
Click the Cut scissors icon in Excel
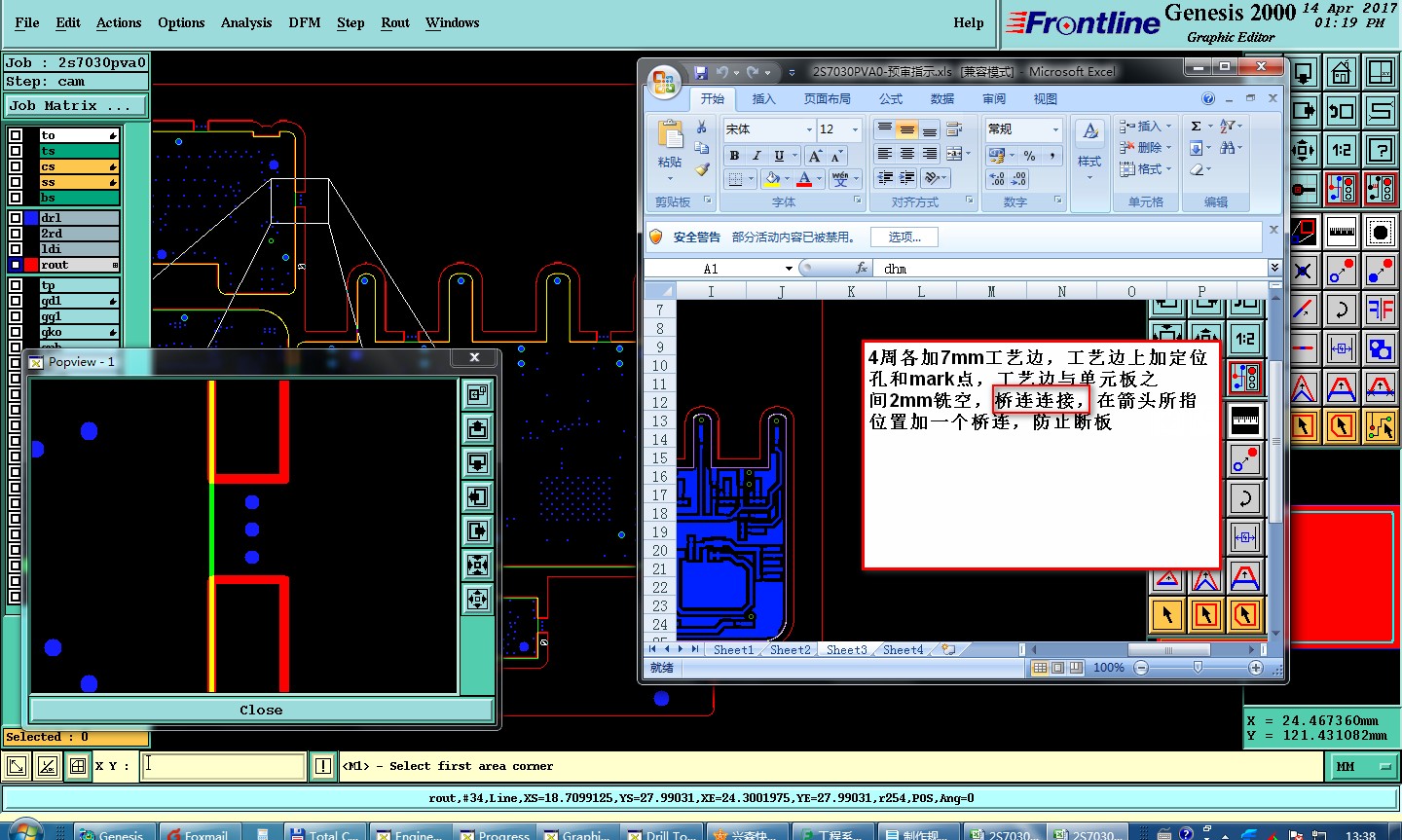point(701,128)
